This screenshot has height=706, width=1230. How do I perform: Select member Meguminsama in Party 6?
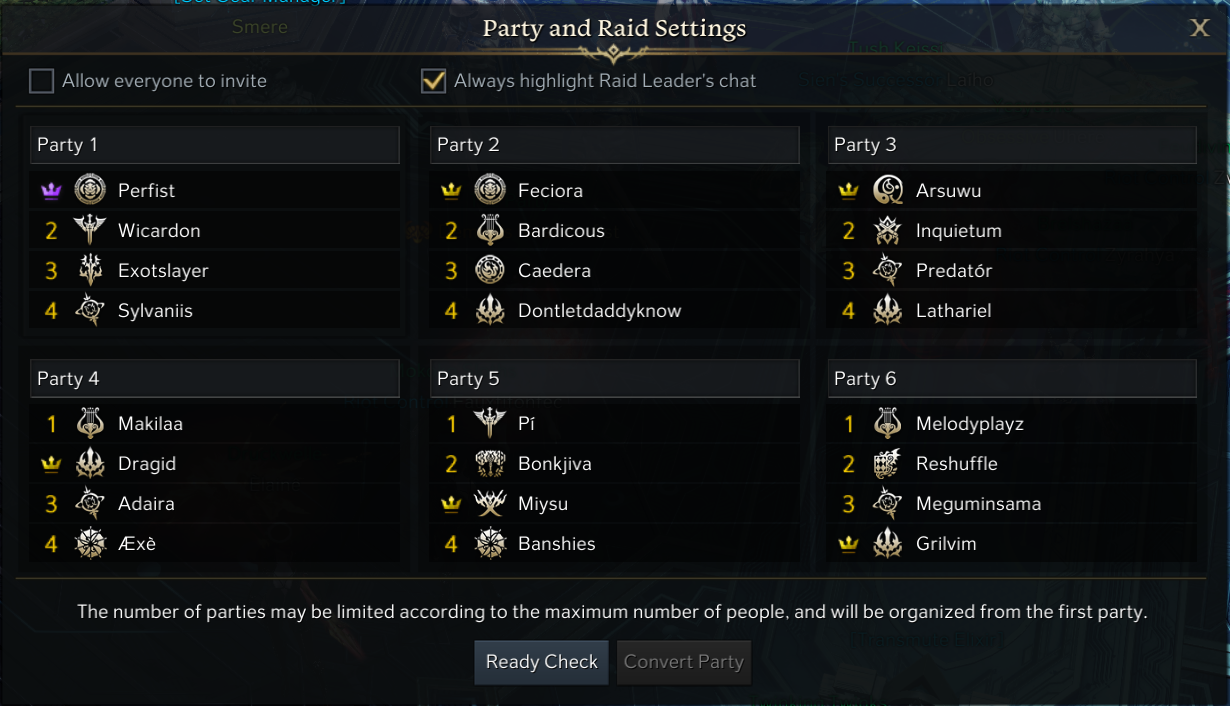tap(978, 504)
